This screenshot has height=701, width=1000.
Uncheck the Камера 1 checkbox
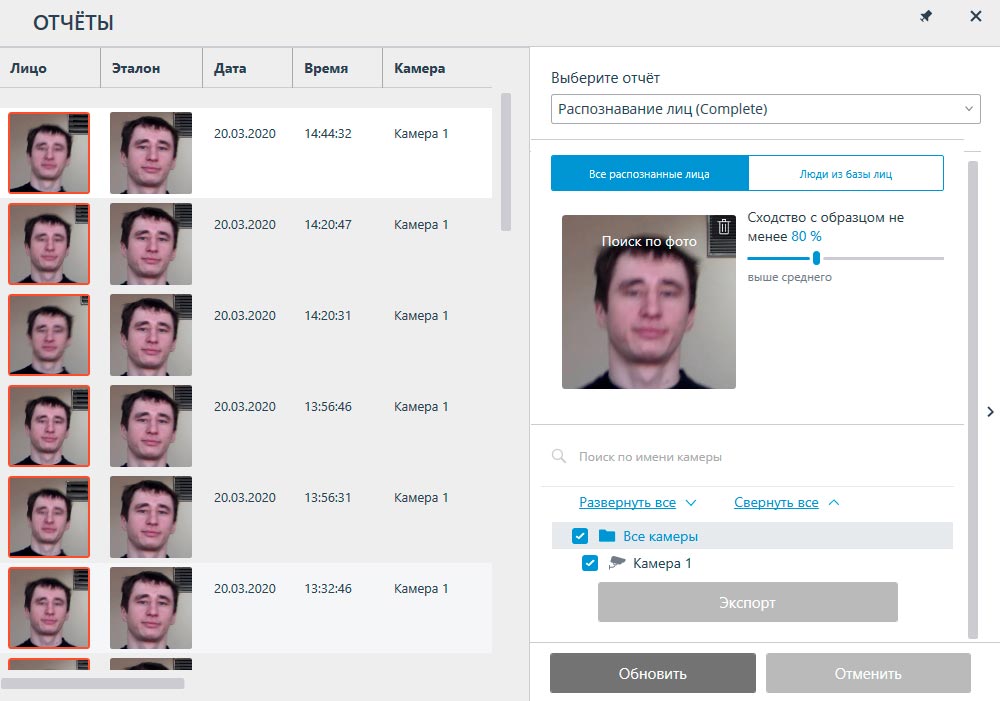(x=590, y=563)
